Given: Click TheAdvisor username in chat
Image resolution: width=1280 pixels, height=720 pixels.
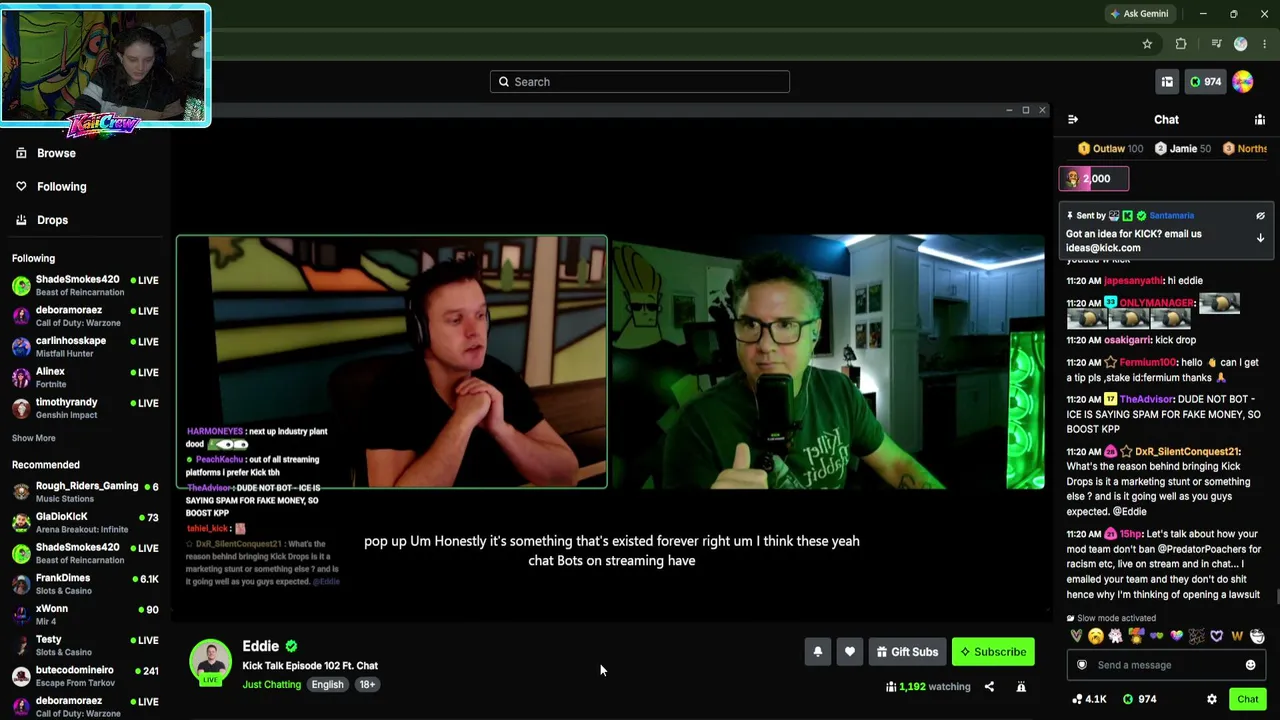Looking at the screenshot, I should pos(1146,399).
